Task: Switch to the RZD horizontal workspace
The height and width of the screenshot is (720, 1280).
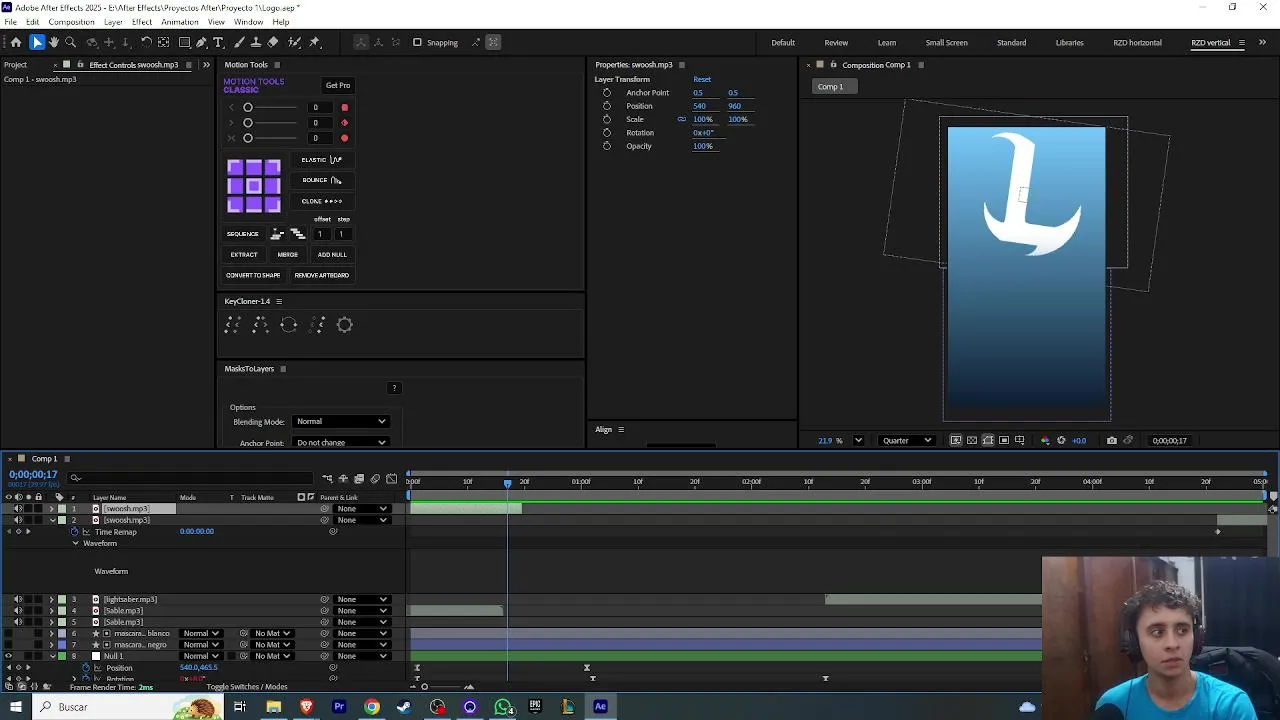Action: pos(1137,43)
